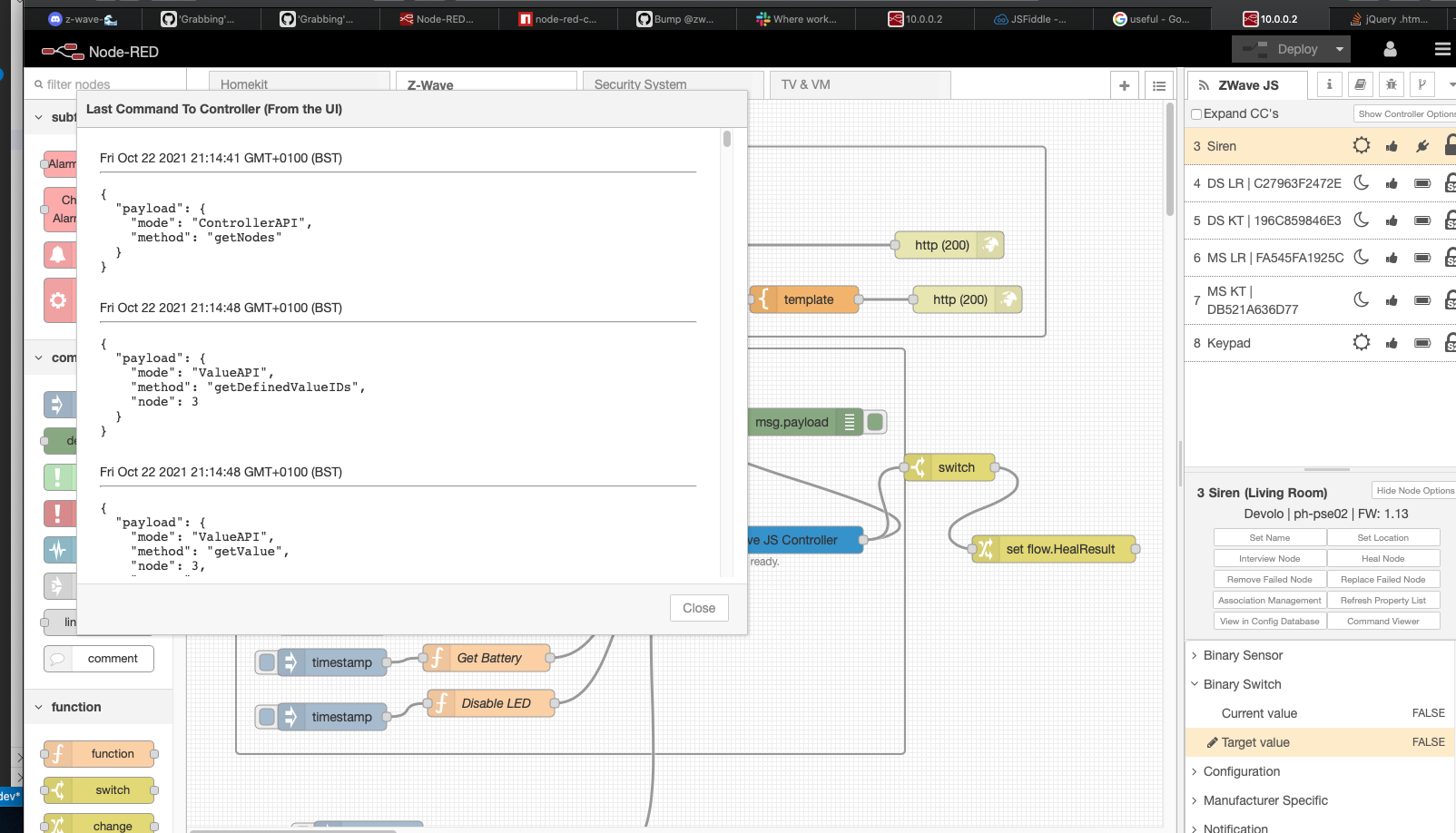
Task: Select the inject arrow palette node
Action: (60, 405)
